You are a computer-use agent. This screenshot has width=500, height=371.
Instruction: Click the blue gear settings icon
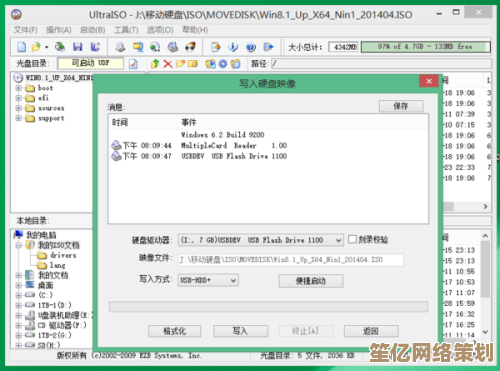click(223, 64)
